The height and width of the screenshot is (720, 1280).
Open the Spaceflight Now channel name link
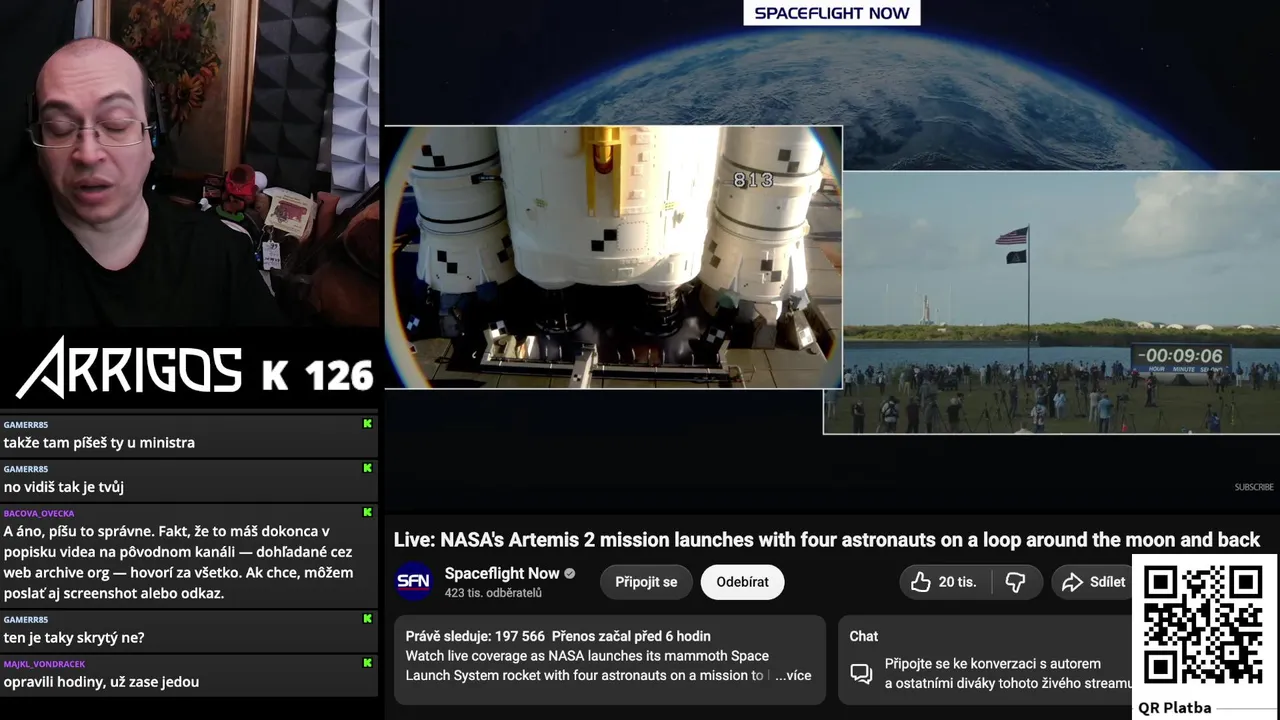click(x=502, y=573)
